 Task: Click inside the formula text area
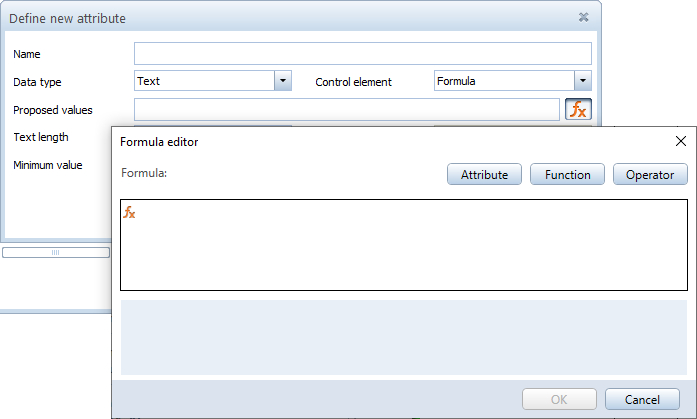pyautogui.click(x=403, y=250)
